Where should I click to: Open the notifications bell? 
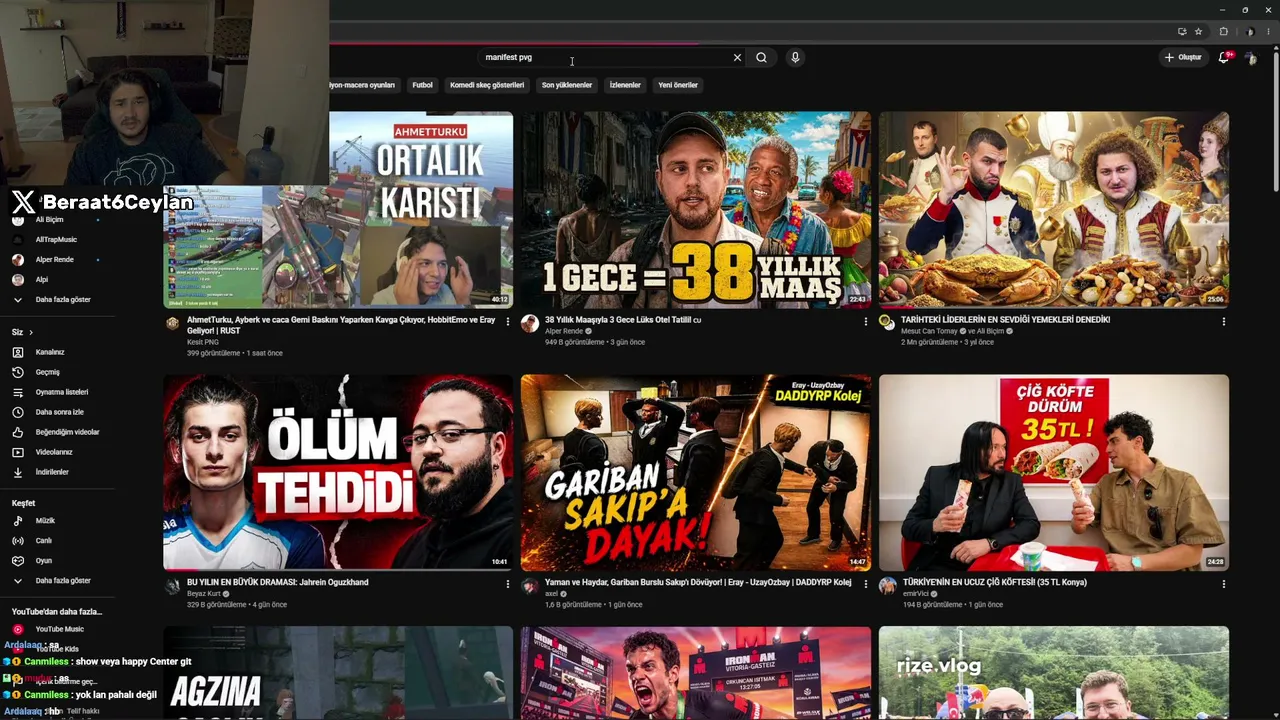click(1224, 58)
